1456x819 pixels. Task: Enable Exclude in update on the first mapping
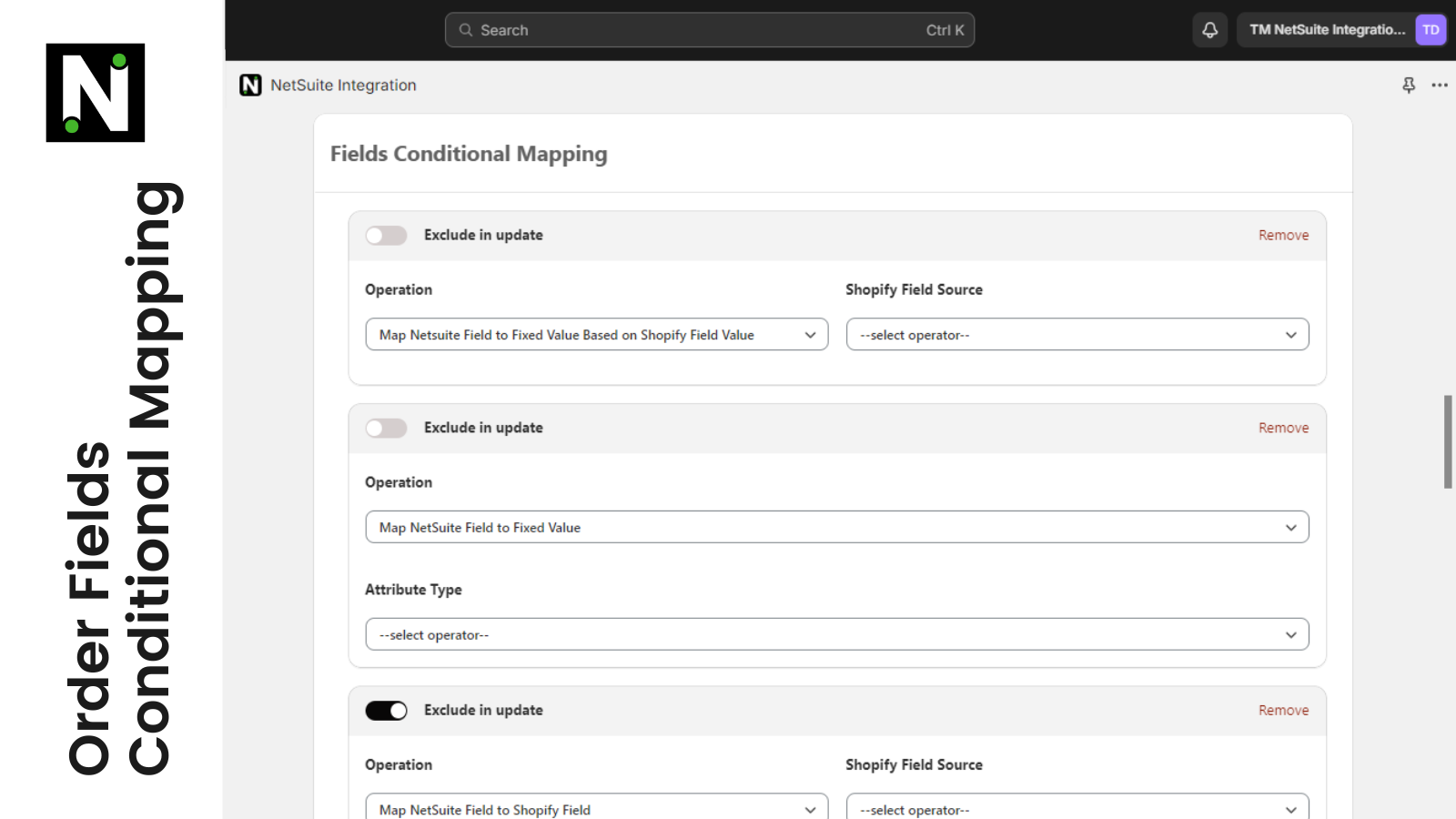[x=386, y=235]
